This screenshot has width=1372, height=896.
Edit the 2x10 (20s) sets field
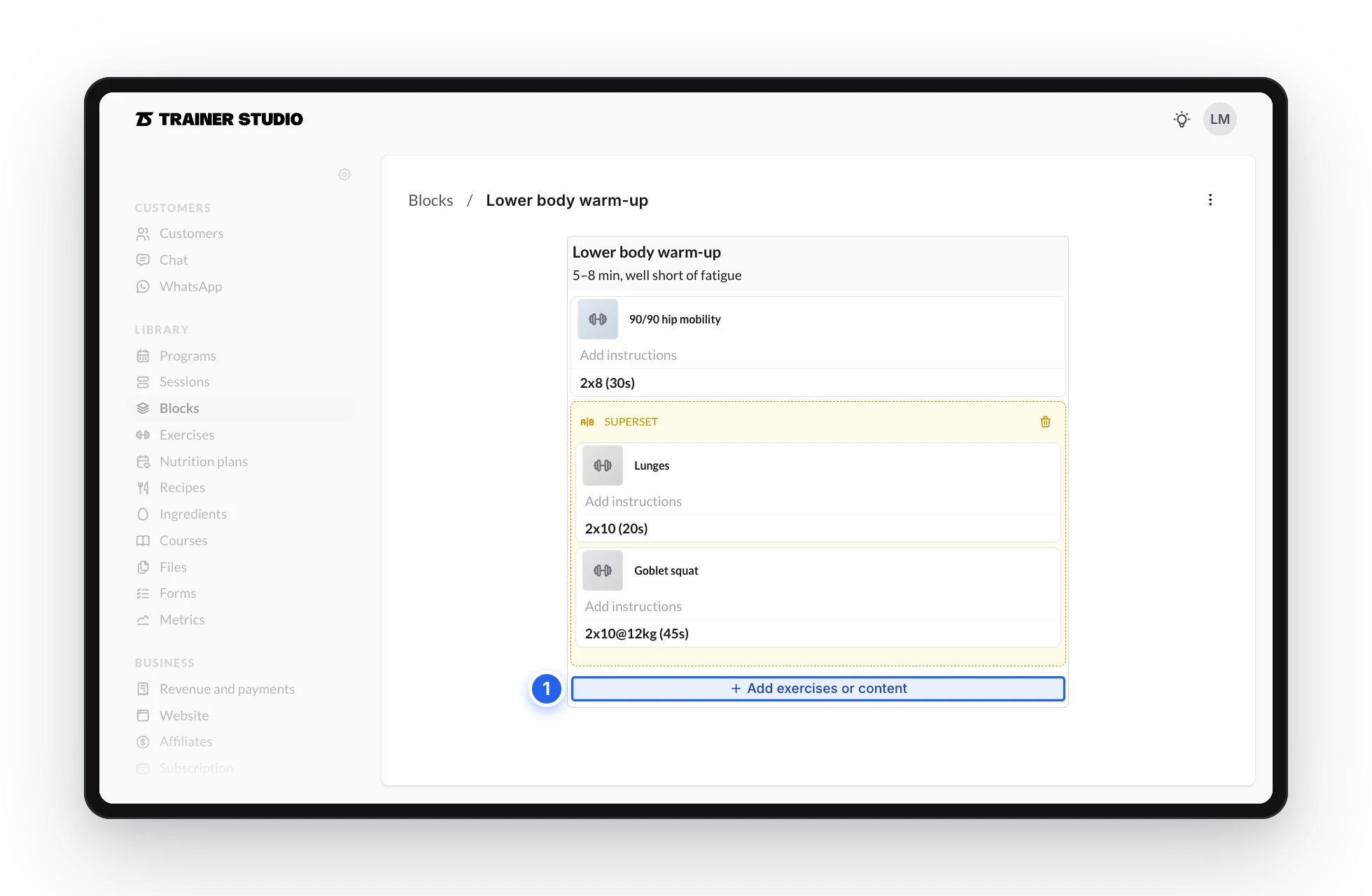coord(818,528)
